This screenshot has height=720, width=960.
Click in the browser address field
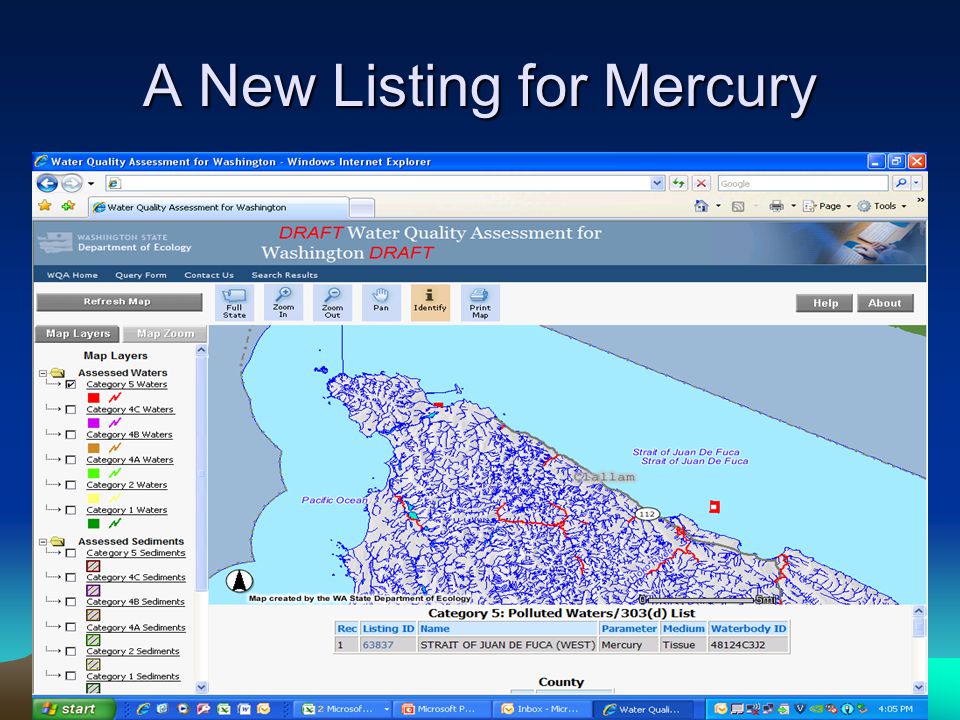[x=380, y=183]
